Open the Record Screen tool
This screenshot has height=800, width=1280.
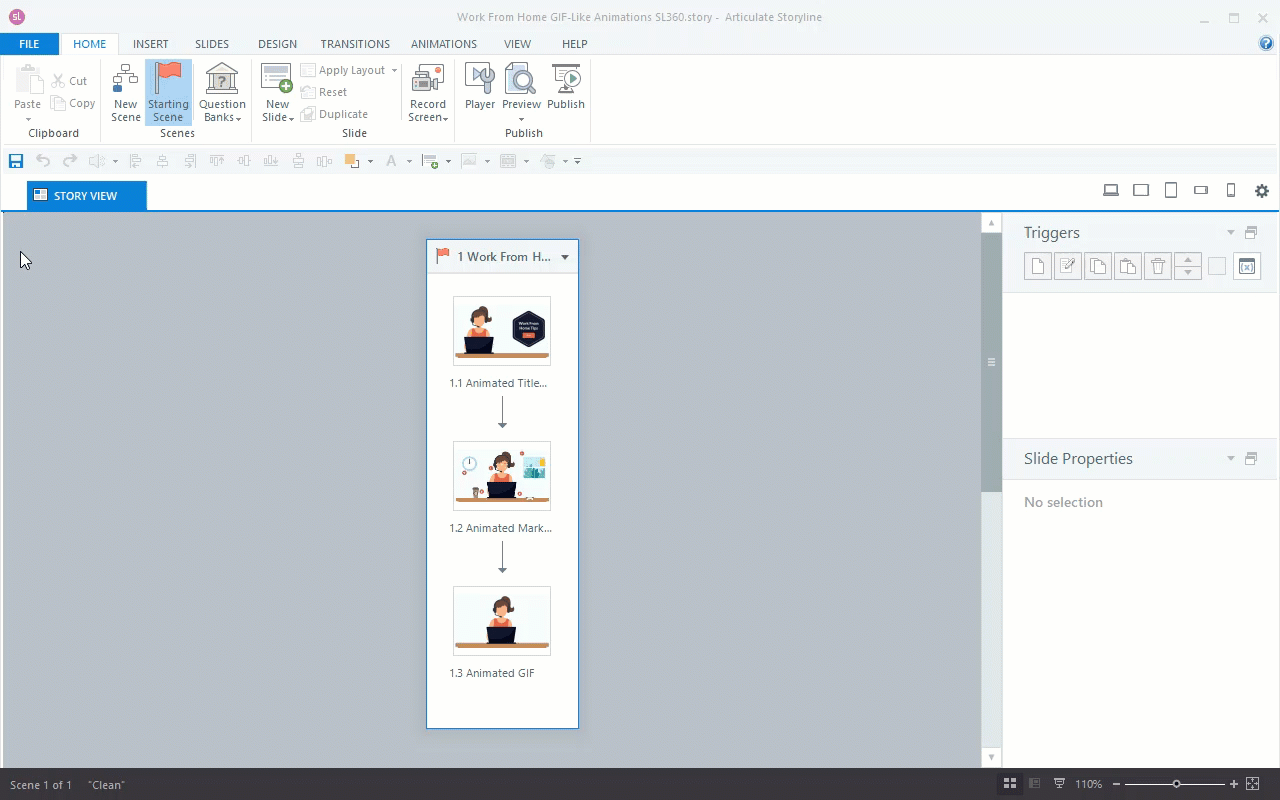[x=428, y=93]
